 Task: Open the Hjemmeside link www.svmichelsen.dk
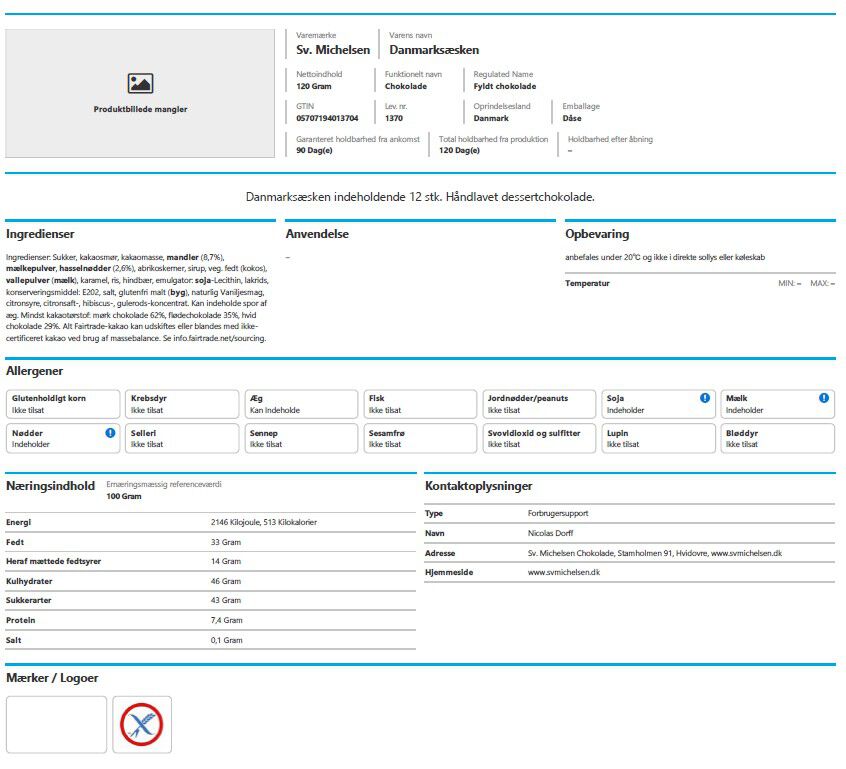point(564,572)
